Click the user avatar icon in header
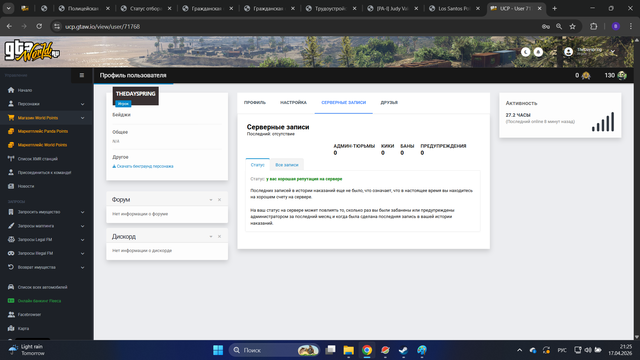640x360 pixels. 568,52
